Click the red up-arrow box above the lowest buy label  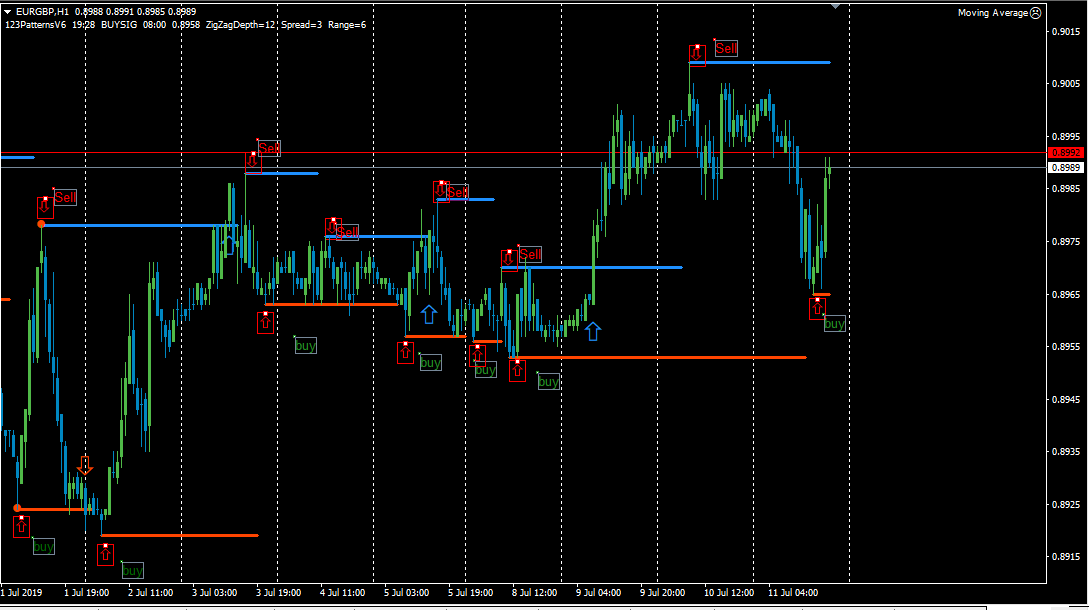105,554
